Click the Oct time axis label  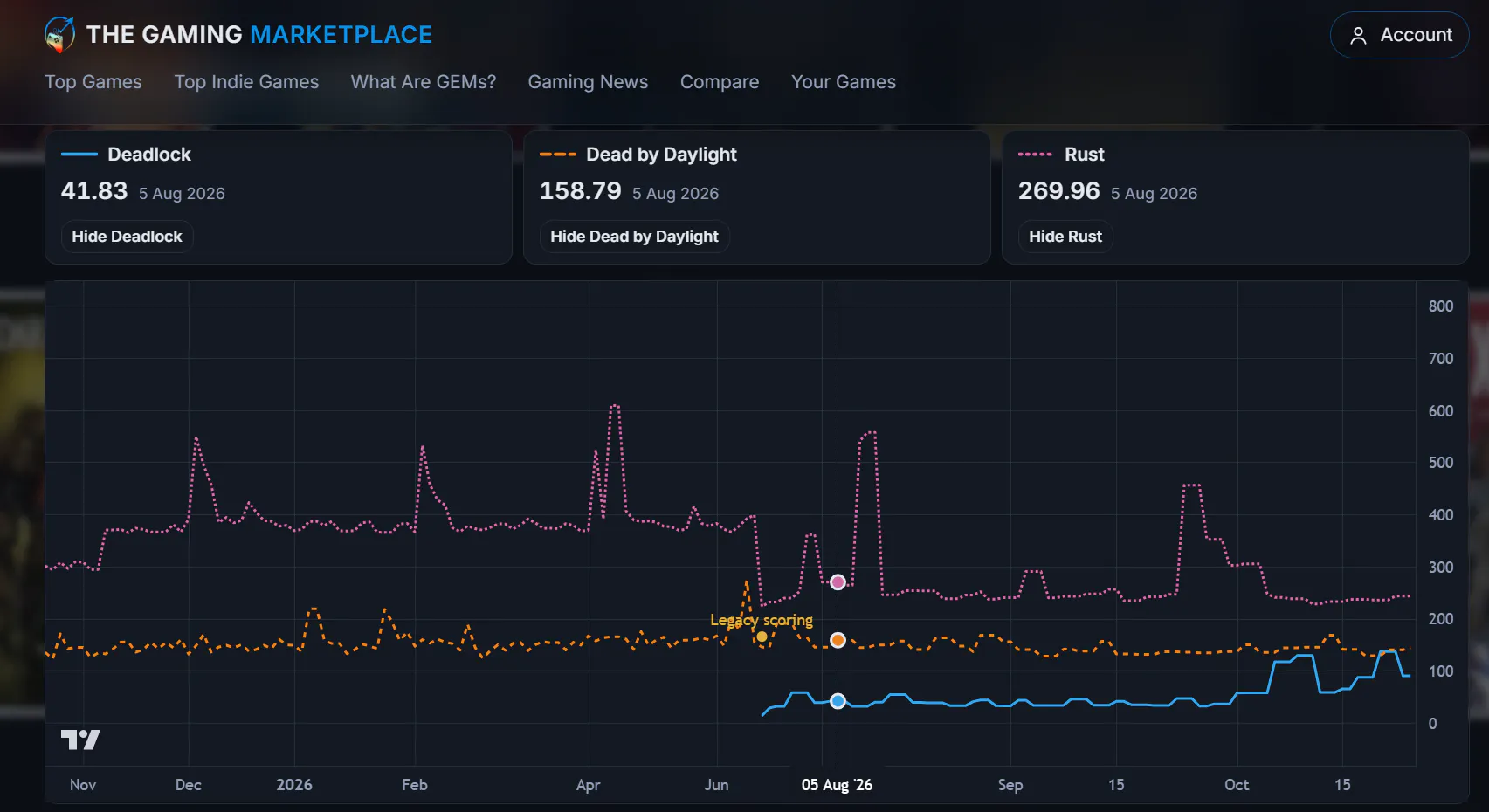tap(1237, 785)
